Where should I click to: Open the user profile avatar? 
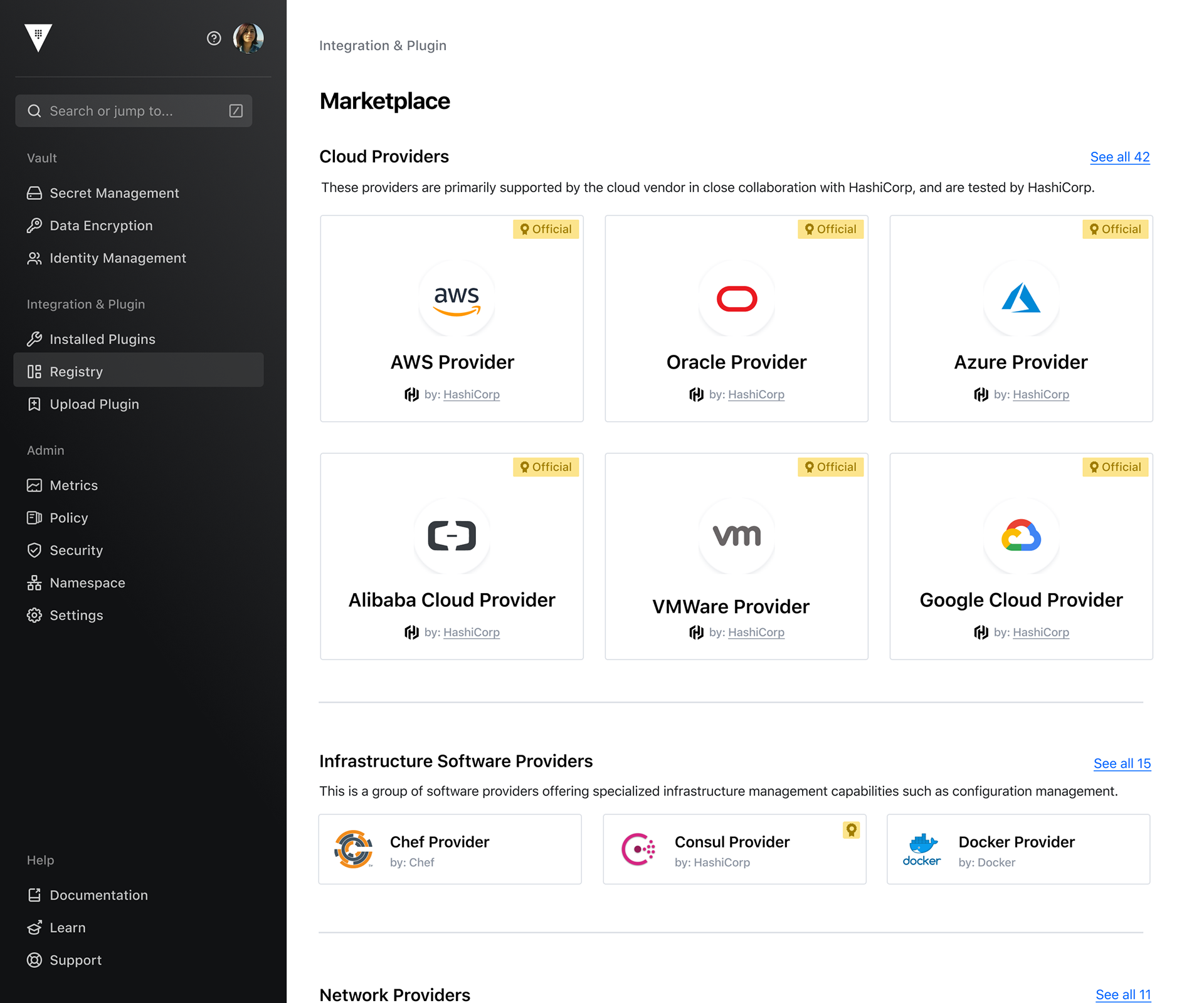248,38
